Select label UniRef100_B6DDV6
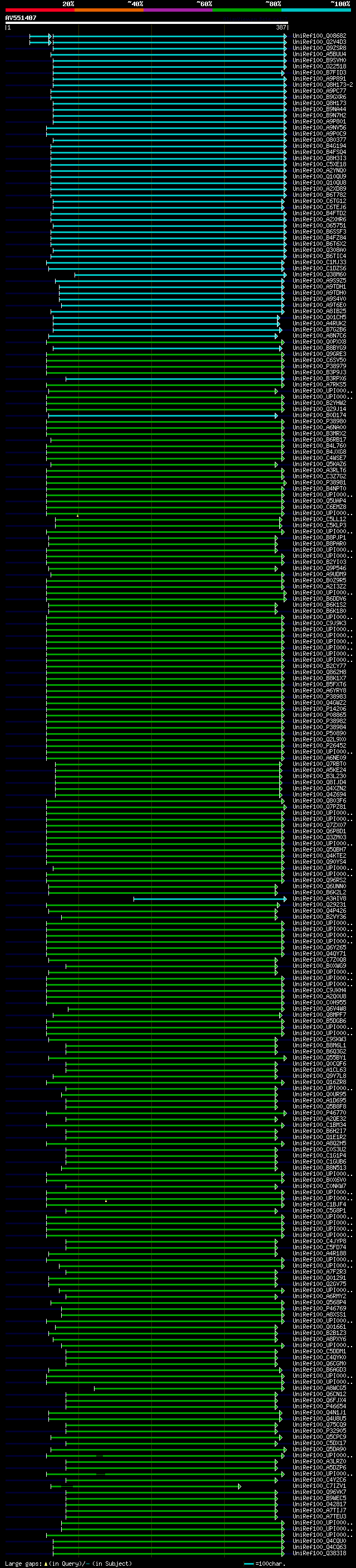The height and width of the screenshot is (1568, 356). pos(319,599)
